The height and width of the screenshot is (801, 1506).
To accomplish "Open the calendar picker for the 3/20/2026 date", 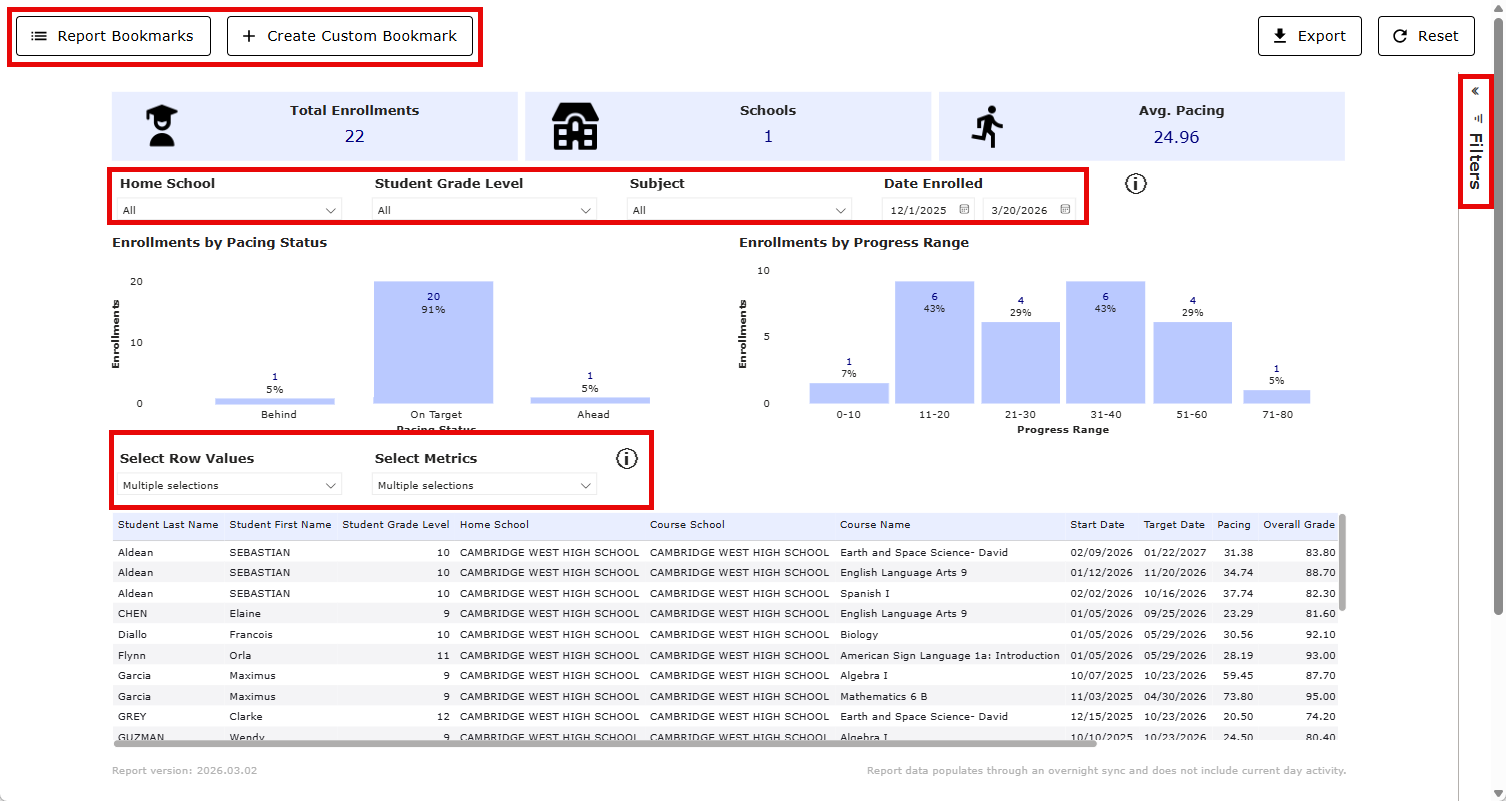I will [1062, 209].
